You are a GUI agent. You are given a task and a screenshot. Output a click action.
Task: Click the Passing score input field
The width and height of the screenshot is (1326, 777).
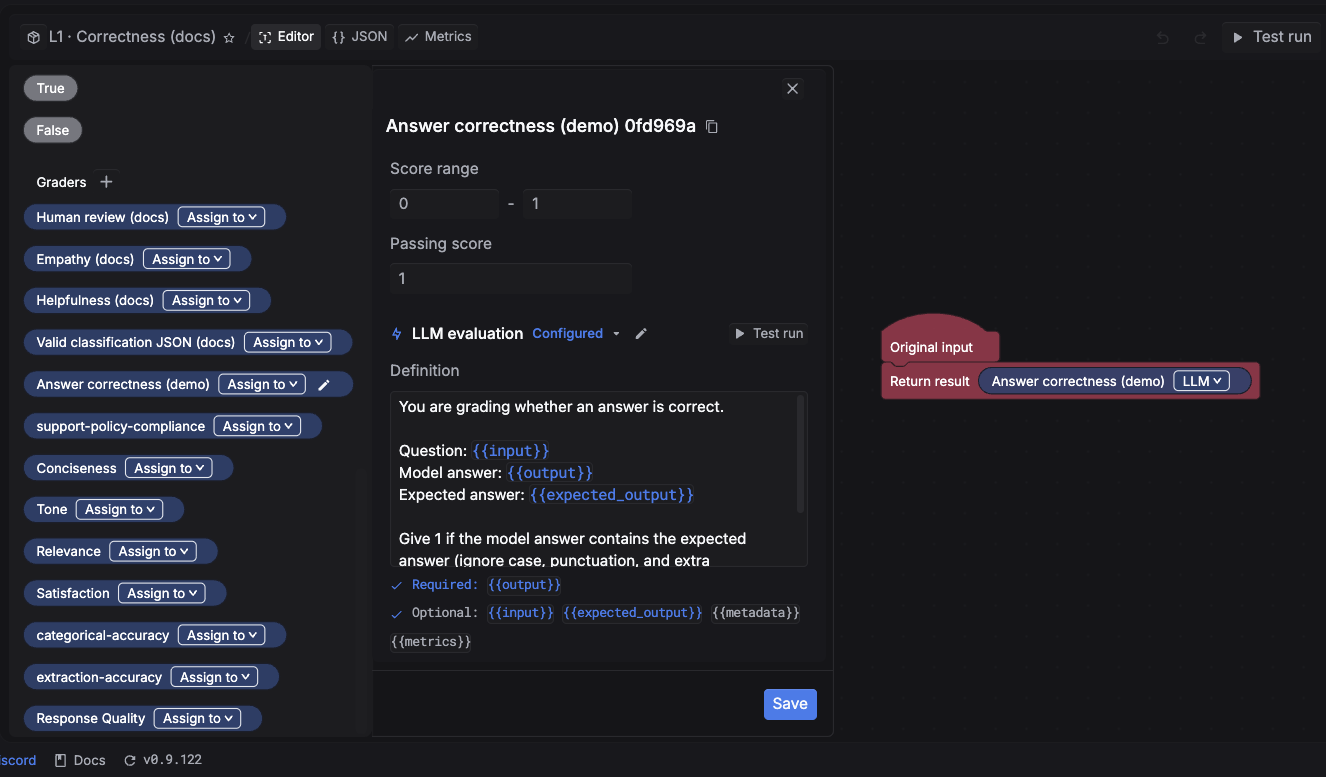click(x=510, y=278)
